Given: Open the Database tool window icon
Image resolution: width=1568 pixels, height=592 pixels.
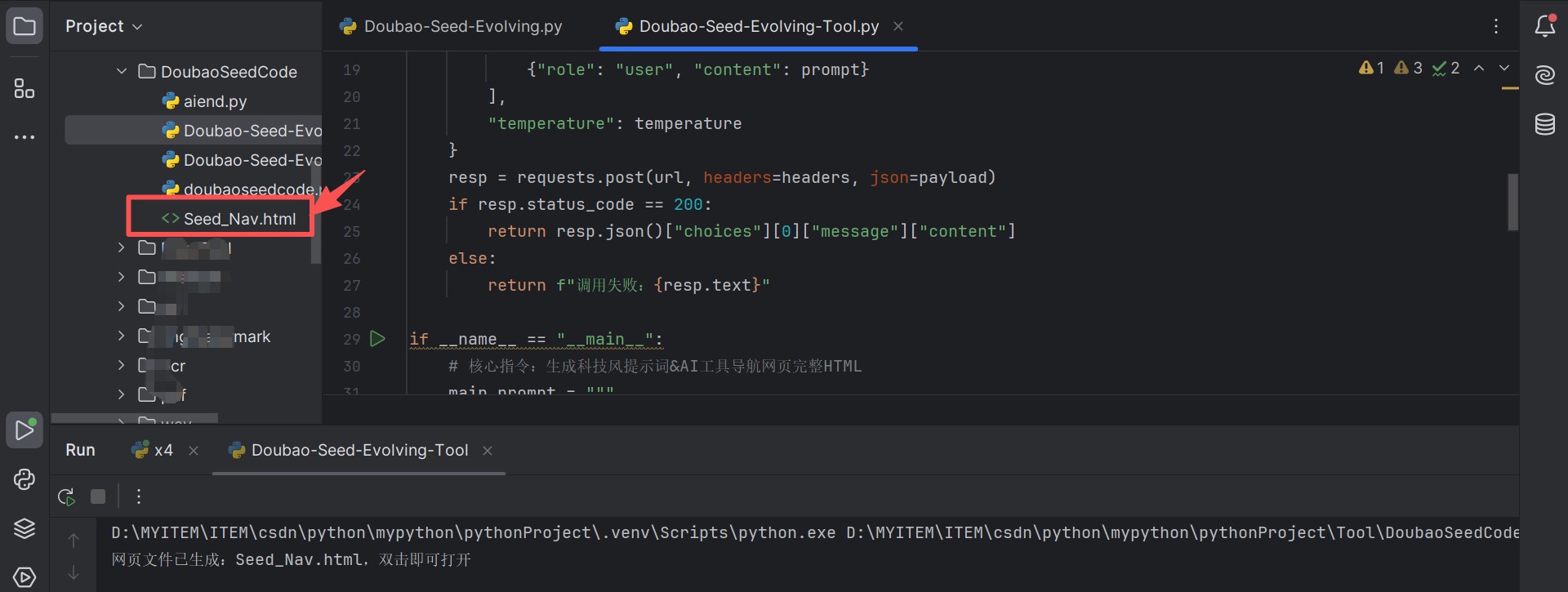Looking at the screenshot, I should click(1544, 124).
